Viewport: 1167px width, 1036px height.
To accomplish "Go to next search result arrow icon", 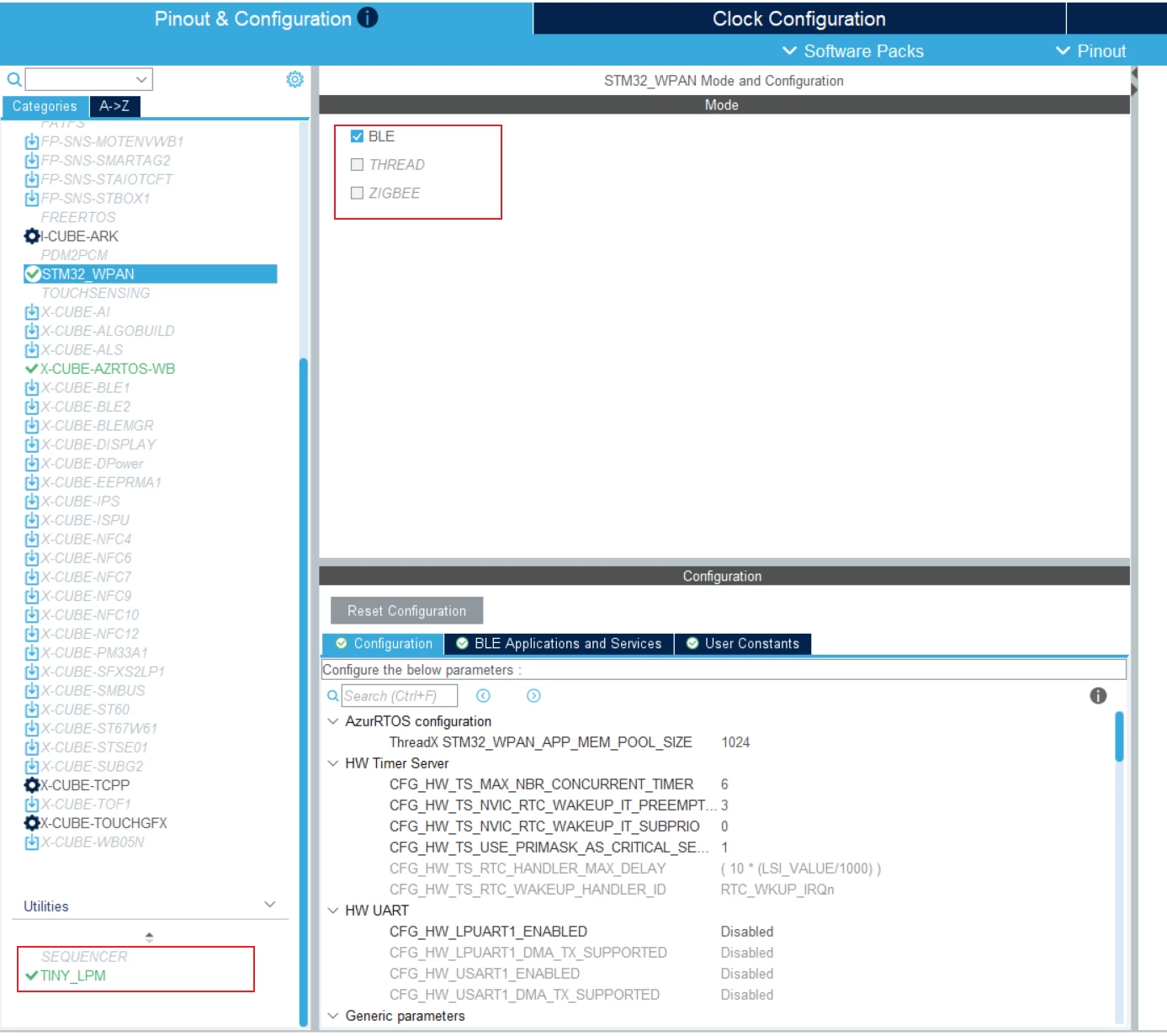I will [533, 696].
